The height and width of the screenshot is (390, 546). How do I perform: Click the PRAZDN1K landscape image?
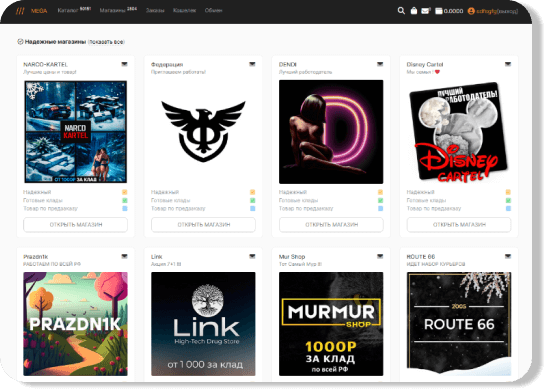tap(76, 324)
